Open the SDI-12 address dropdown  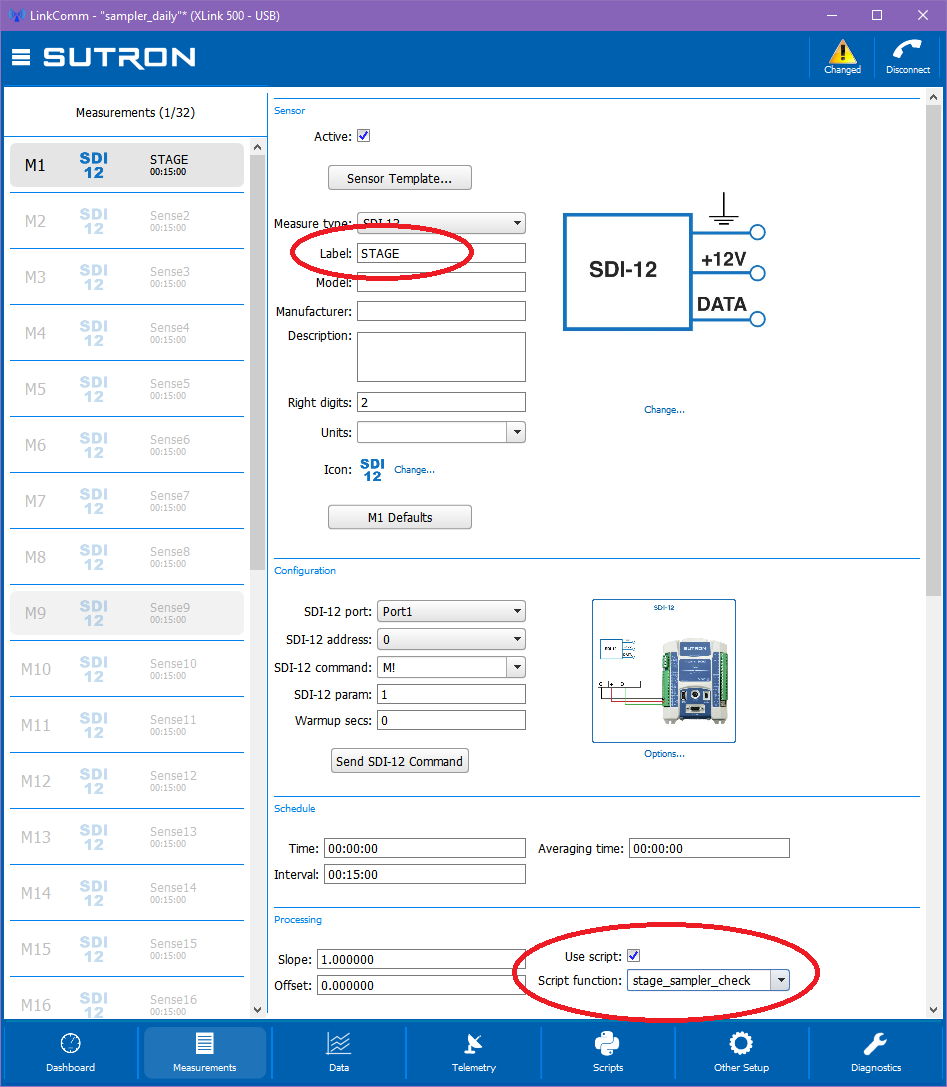click(x=451, y=639)
